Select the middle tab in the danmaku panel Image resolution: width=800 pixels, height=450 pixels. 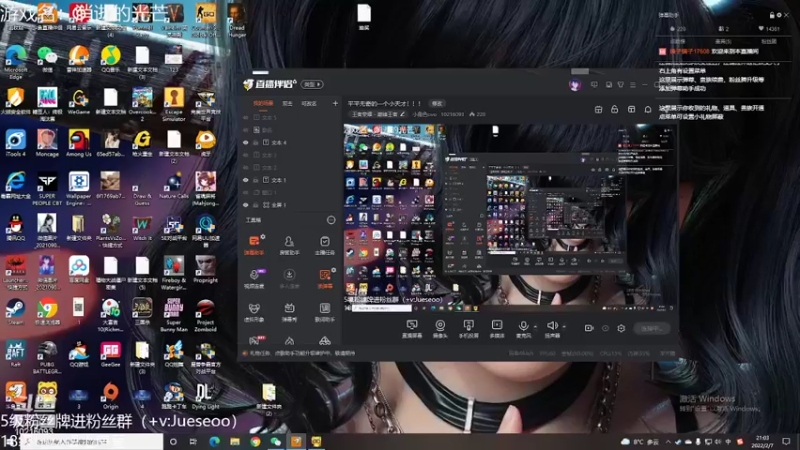coord(723,41)
